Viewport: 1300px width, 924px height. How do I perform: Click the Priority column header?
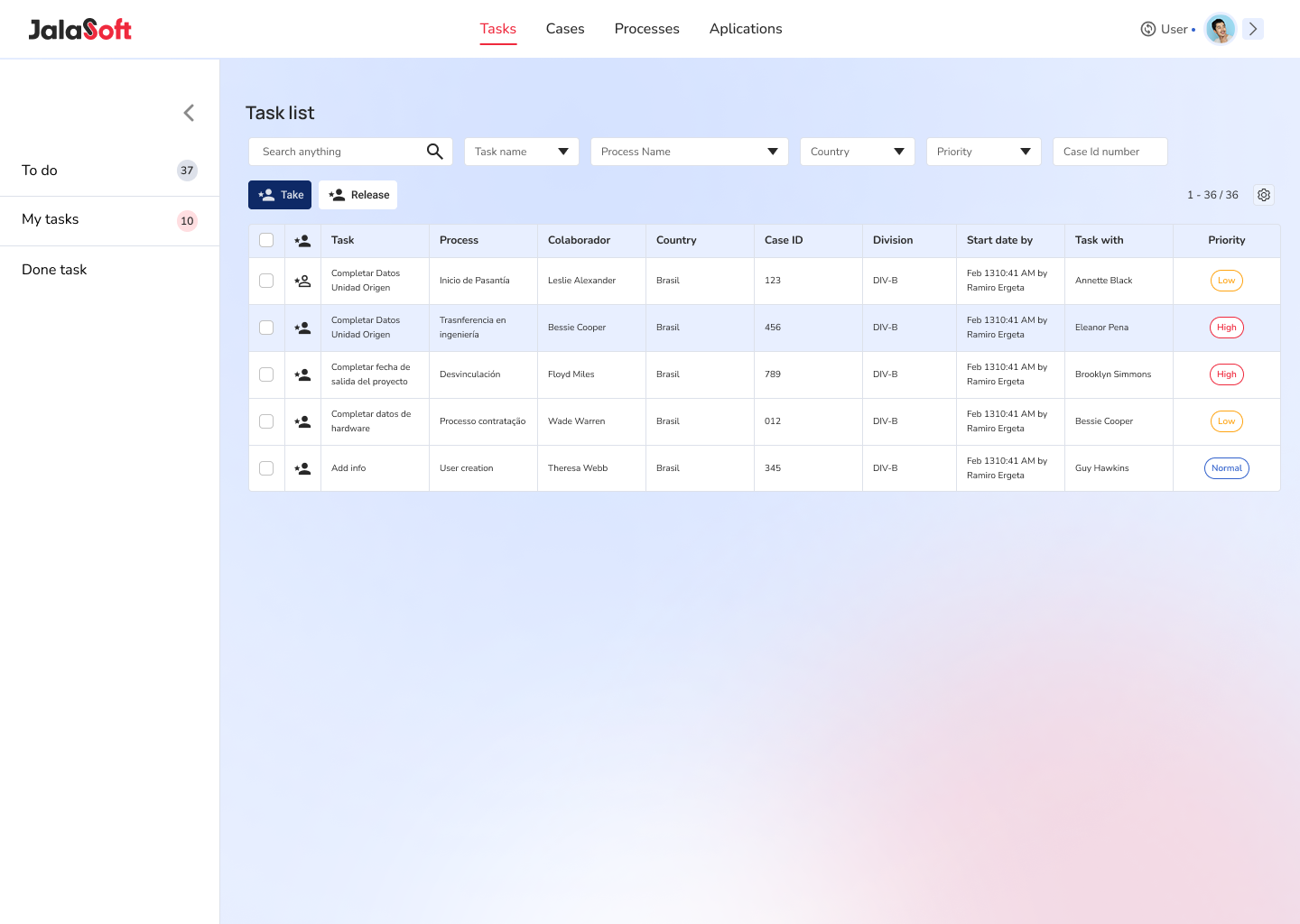[1227, 240]
